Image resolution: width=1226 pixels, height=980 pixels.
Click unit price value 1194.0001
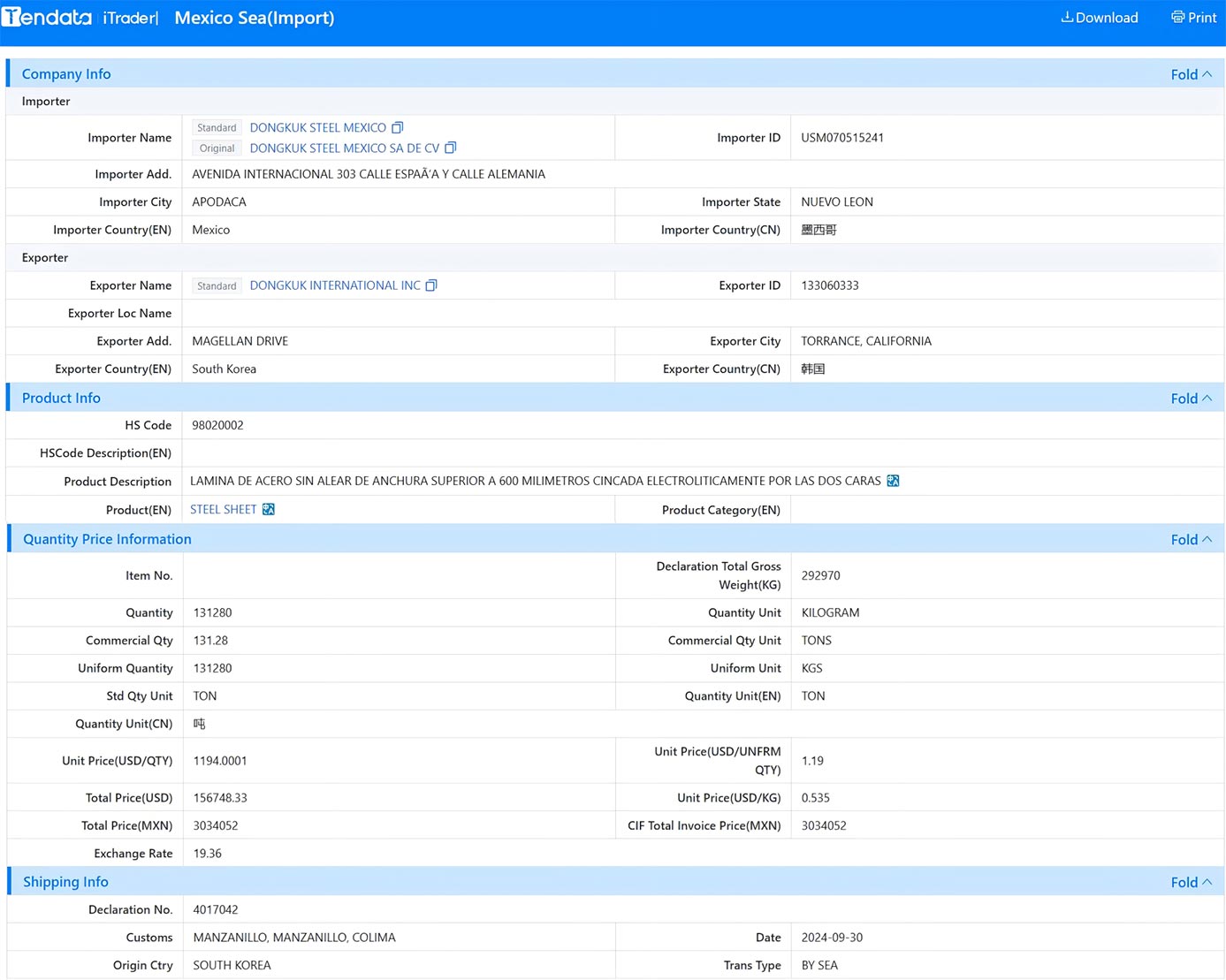coord(220,761)
